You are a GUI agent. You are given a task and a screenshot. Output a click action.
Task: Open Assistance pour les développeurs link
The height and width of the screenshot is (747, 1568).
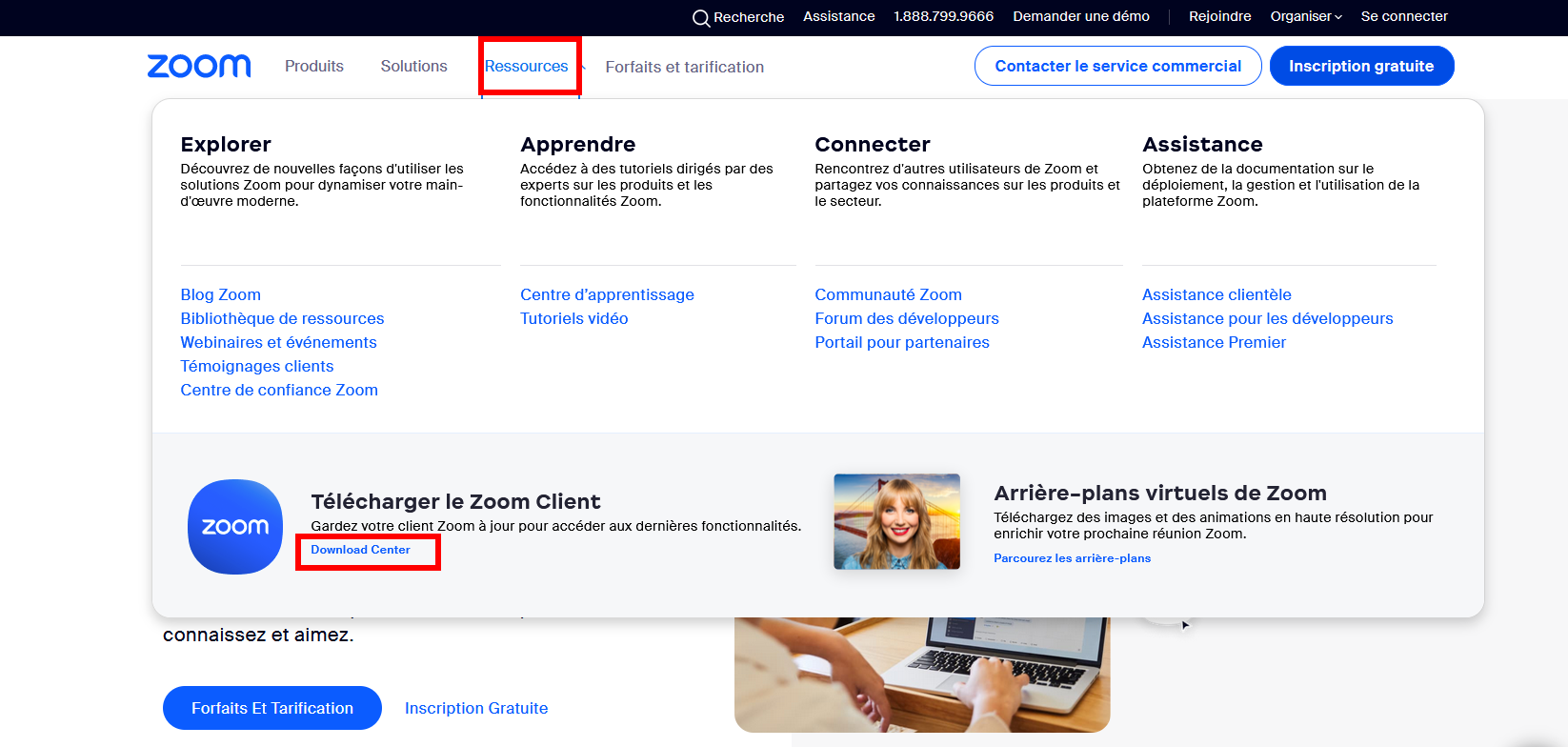pyautogui.click(x=1268, y=318)
